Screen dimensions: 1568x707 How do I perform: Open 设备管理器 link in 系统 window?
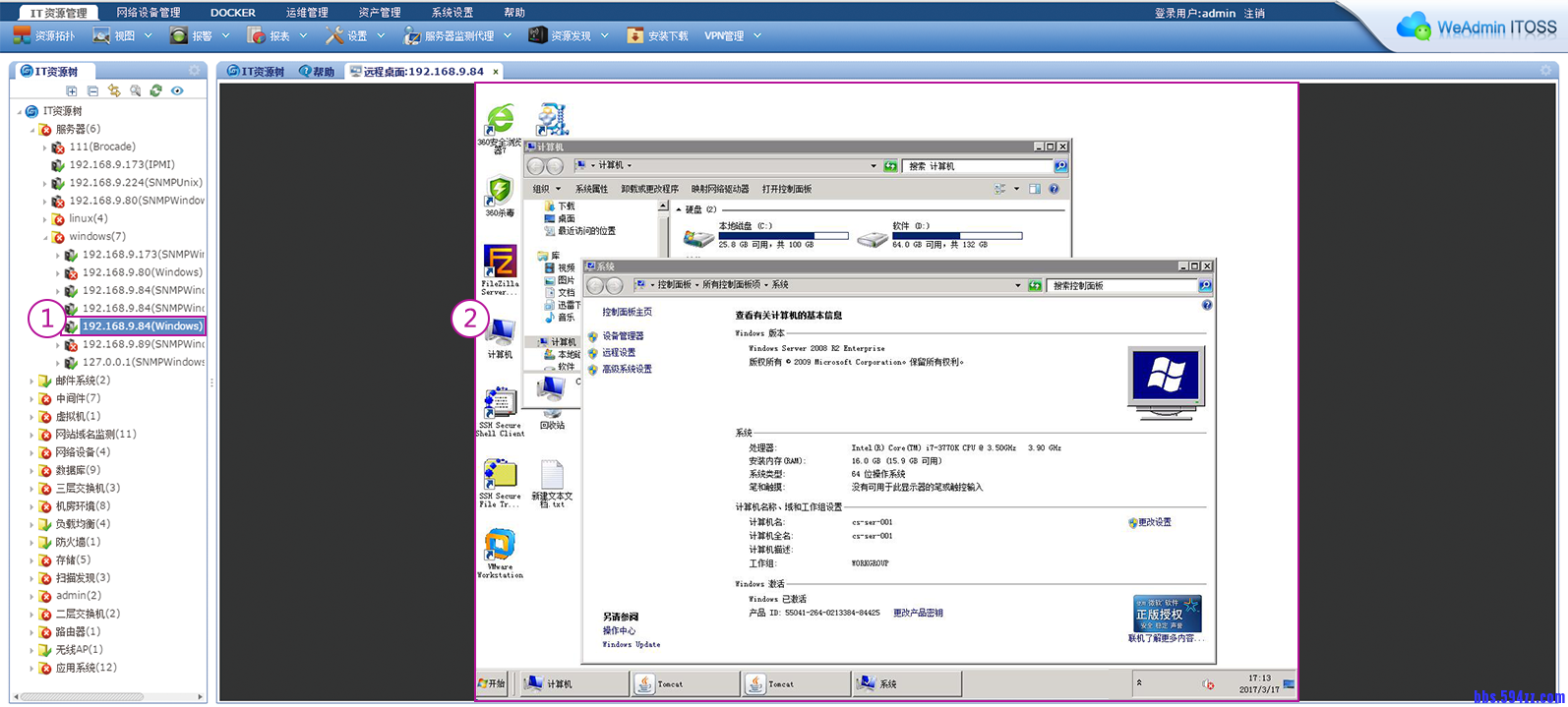click(x=623, y=336)
